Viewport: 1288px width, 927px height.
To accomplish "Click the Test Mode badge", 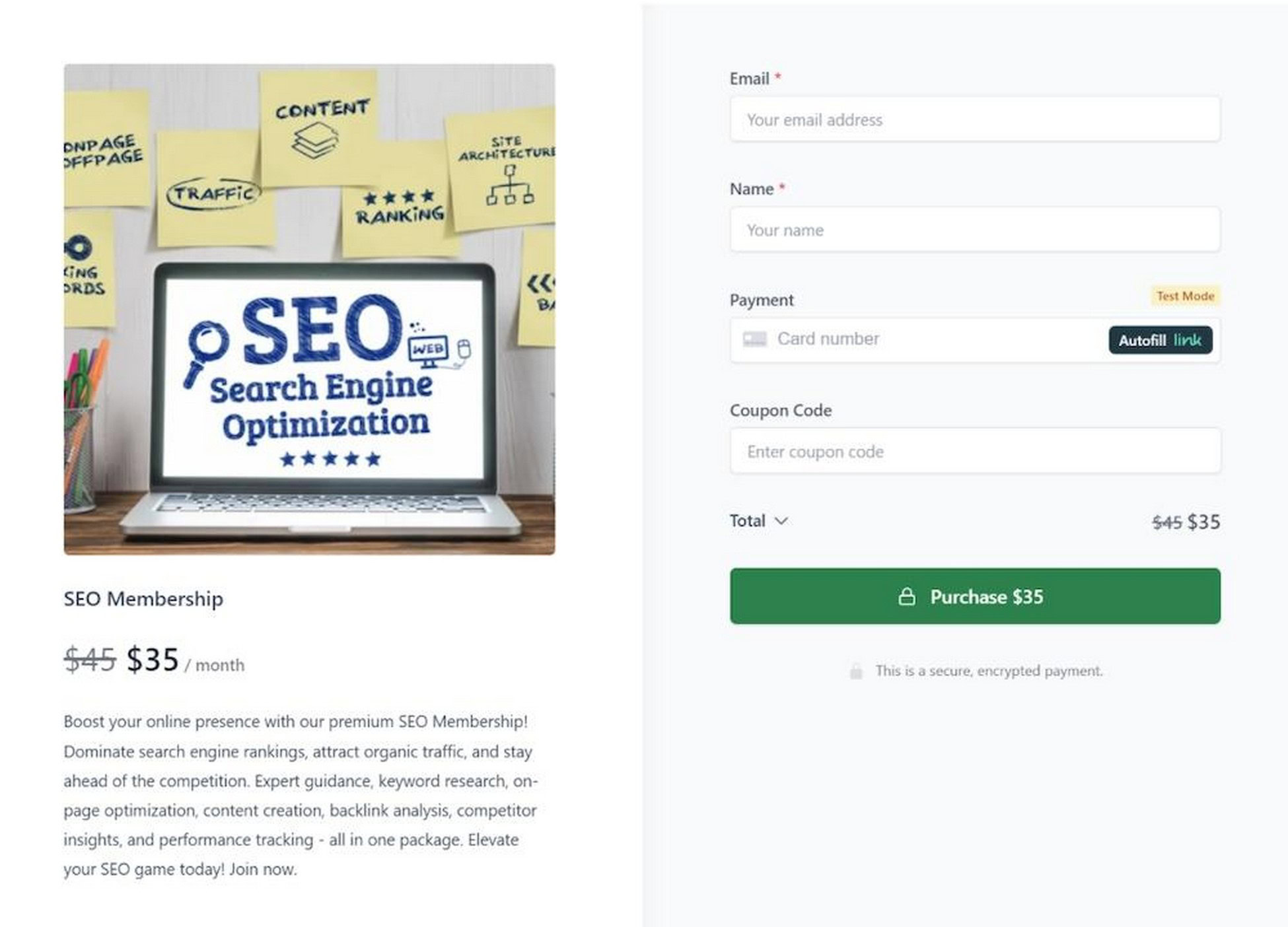I will [x=1185, y=296].
